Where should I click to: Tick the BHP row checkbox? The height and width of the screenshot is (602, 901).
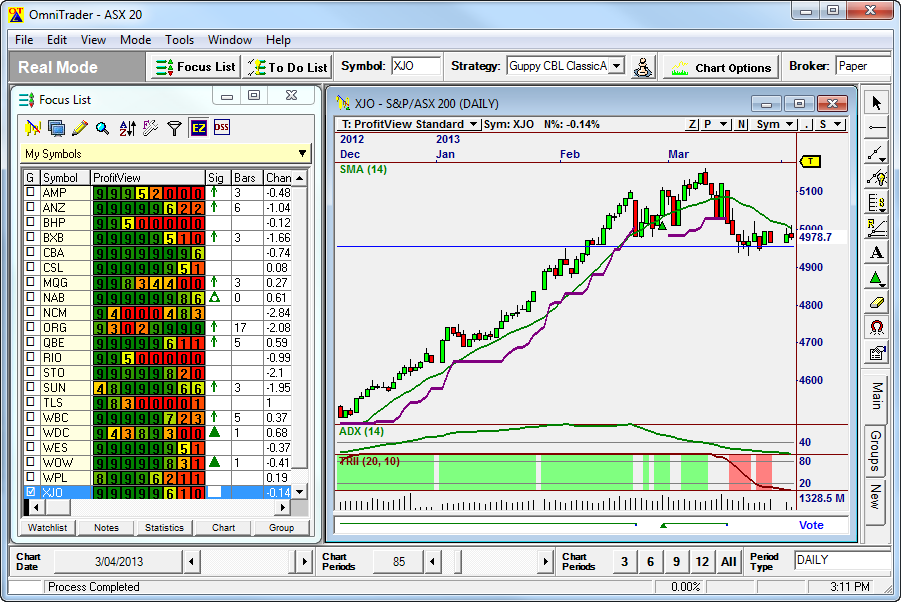point(30,222)
